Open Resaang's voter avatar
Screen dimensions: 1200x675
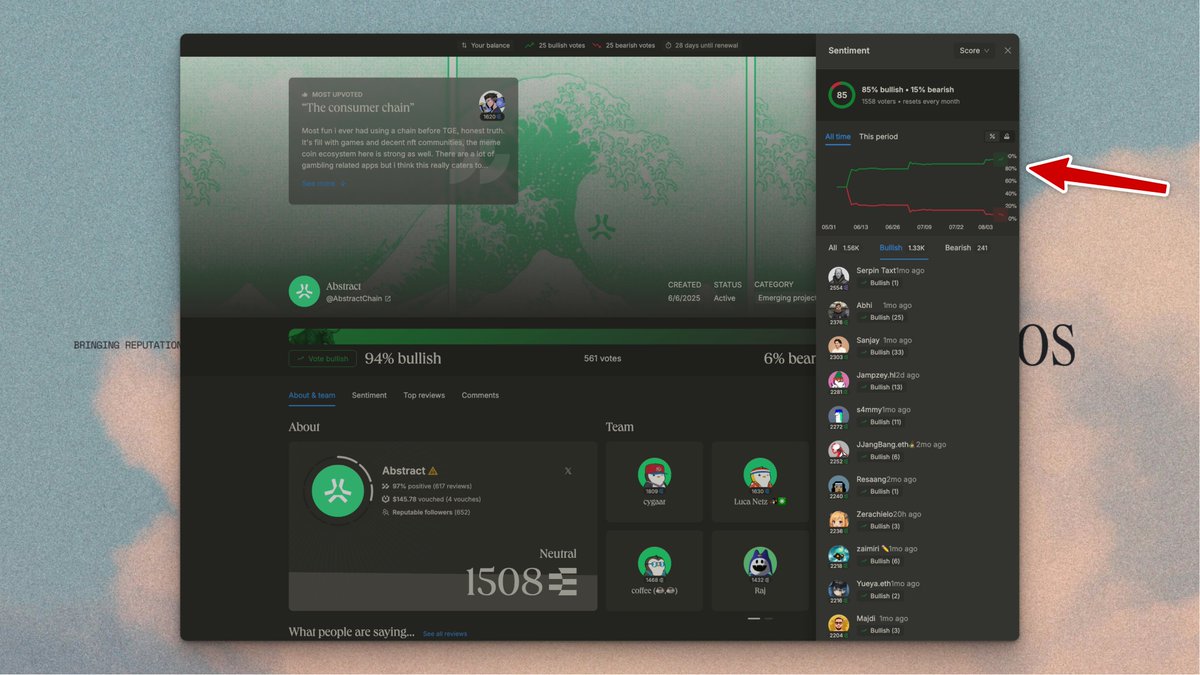pyautogui.click(x=839, y=485)
